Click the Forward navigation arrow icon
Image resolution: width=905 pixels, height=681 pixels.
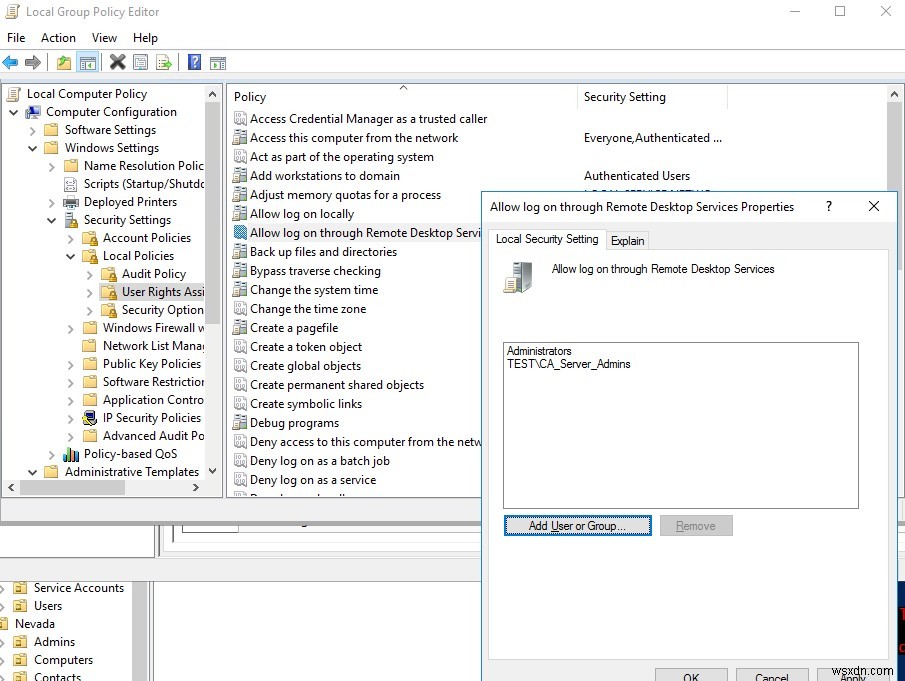[x=33, y=61]
